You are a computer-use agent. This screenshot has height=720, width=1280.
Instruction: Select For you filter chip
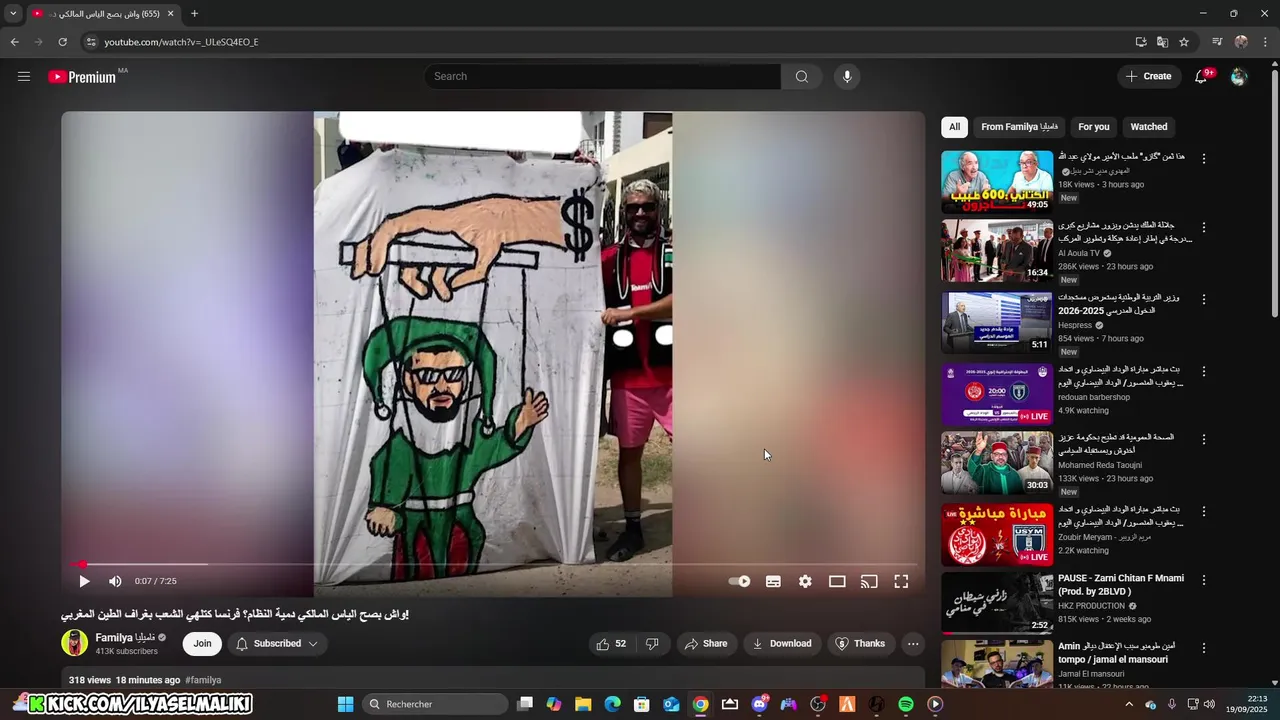(x=1094, y=127)
